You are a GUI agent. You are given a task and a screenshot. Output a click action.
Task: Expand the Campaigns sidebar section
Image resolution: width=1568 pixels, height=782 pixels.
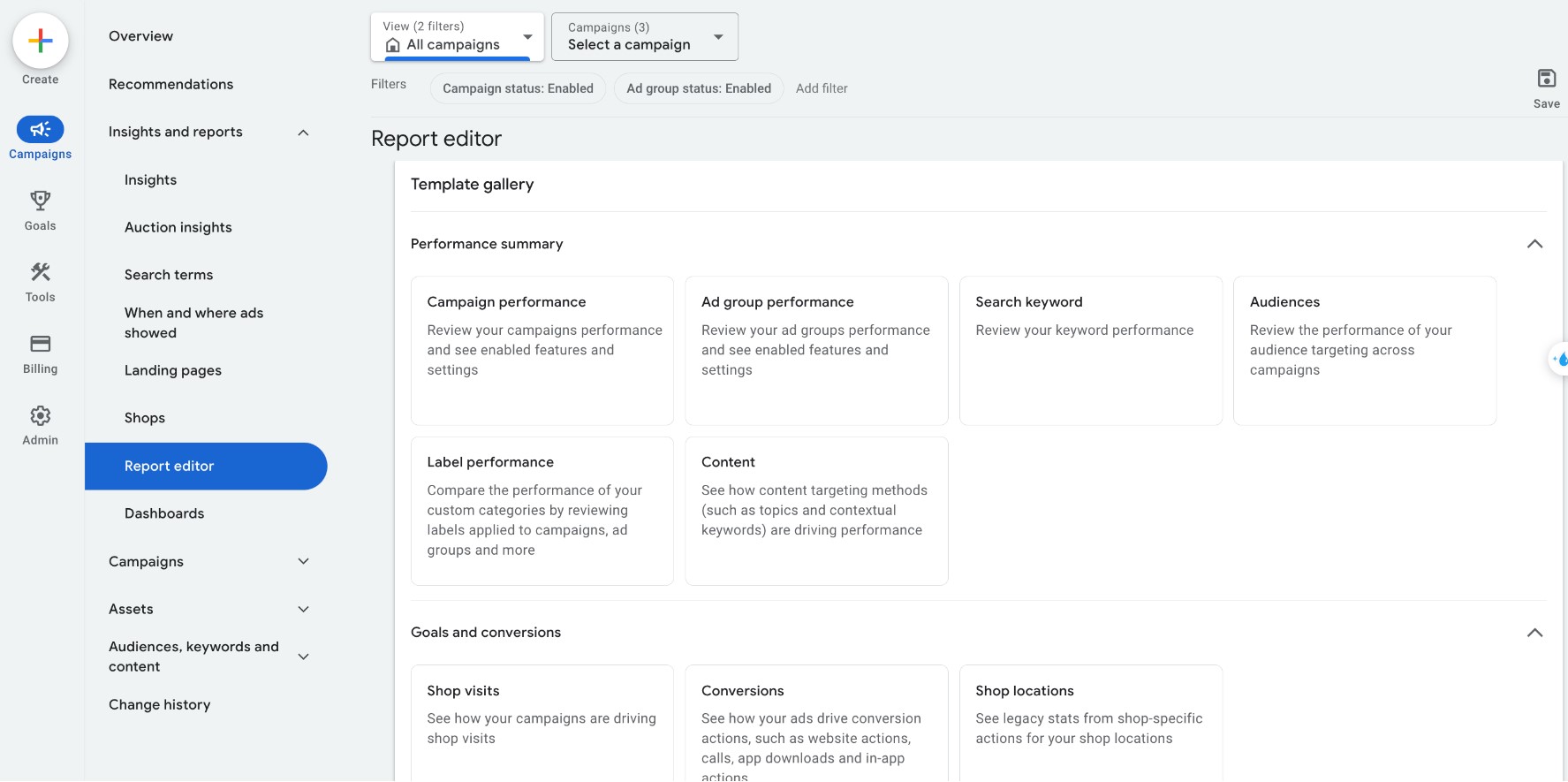click(303, 562)
